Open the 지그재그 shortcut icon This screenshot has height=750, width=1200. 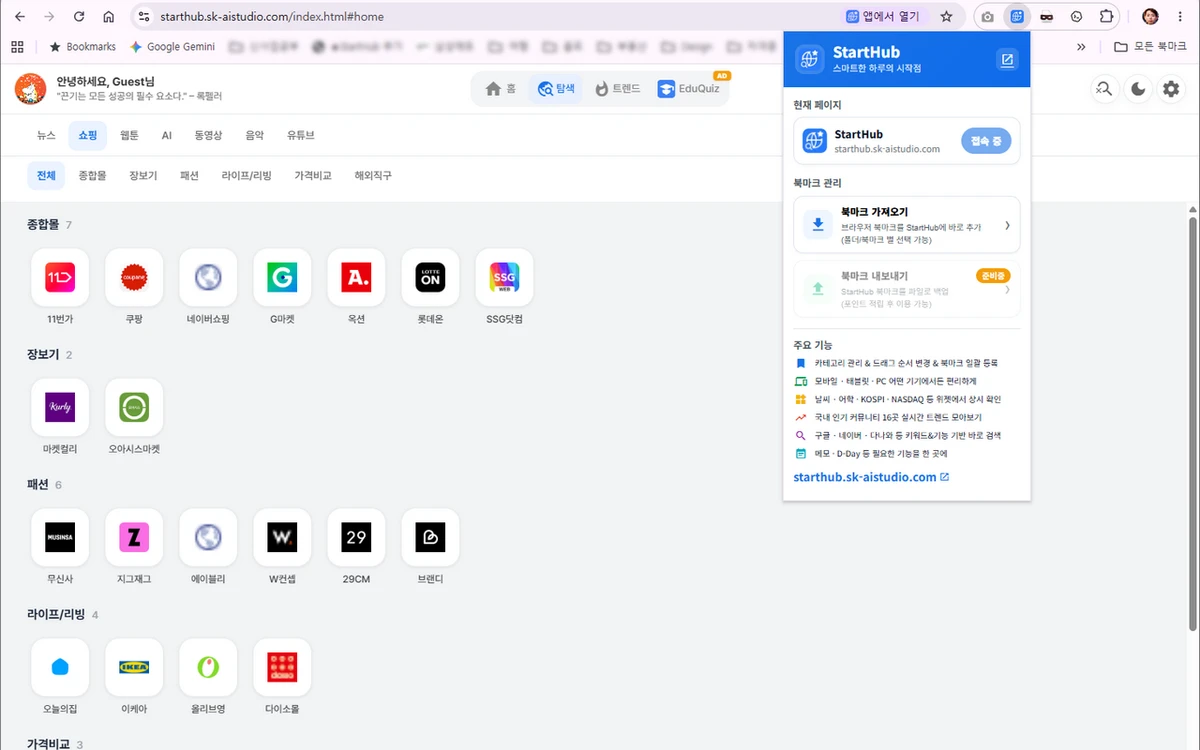134,537
